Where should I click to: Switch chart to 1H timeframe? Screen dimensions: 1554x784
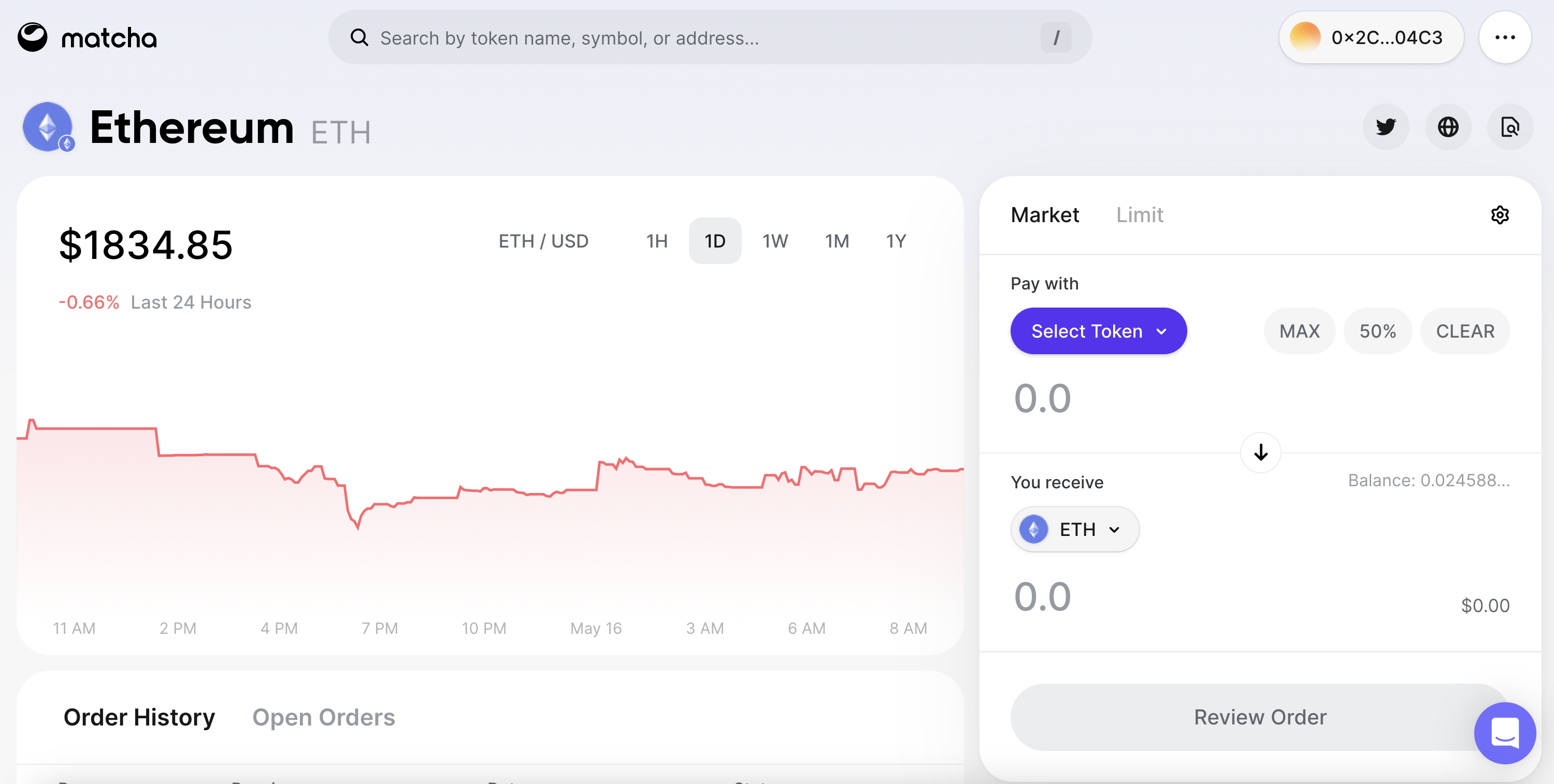point(656,241)
